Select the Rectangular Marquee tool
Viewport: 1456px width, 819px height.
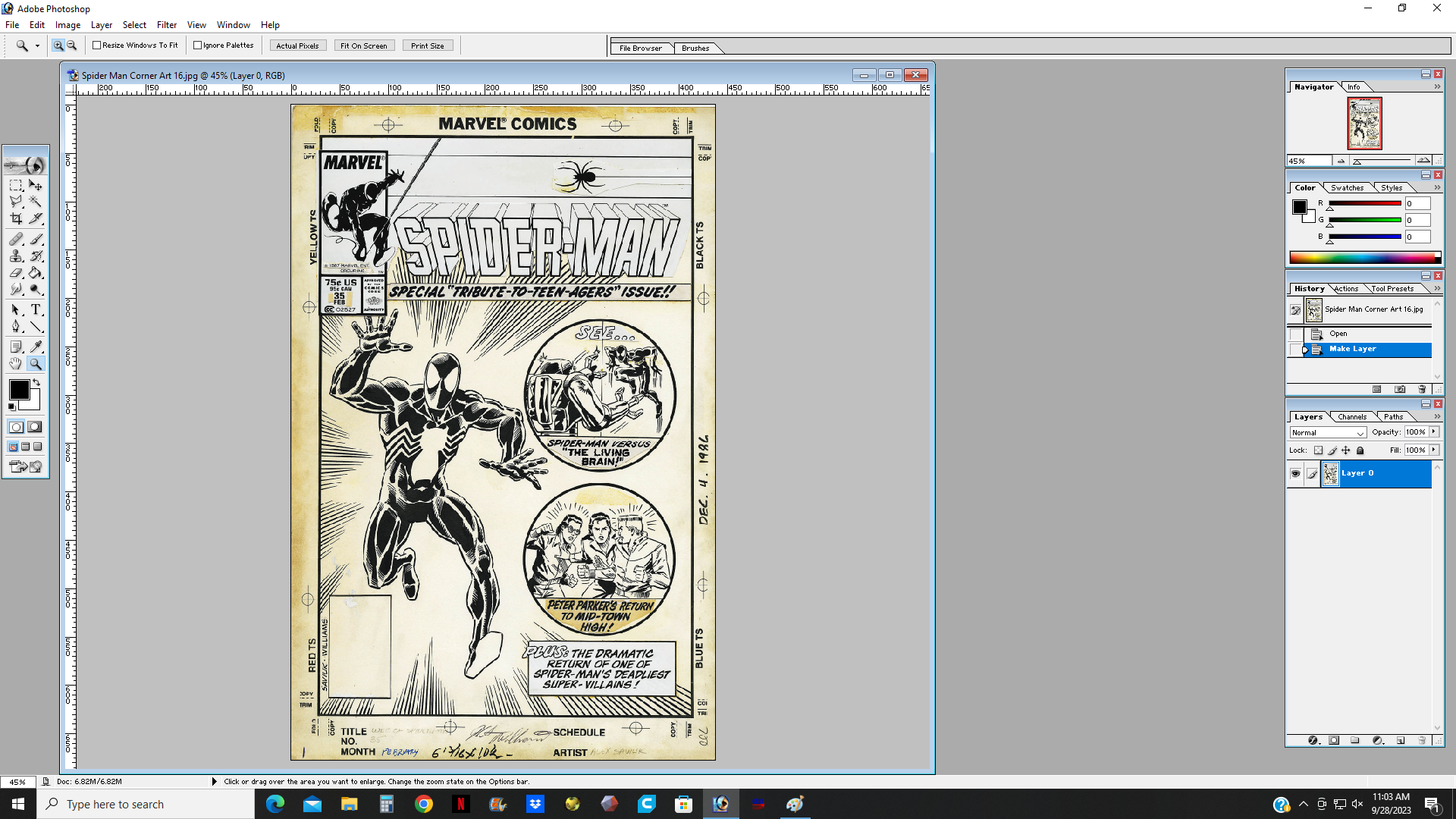tap(16, 185)
